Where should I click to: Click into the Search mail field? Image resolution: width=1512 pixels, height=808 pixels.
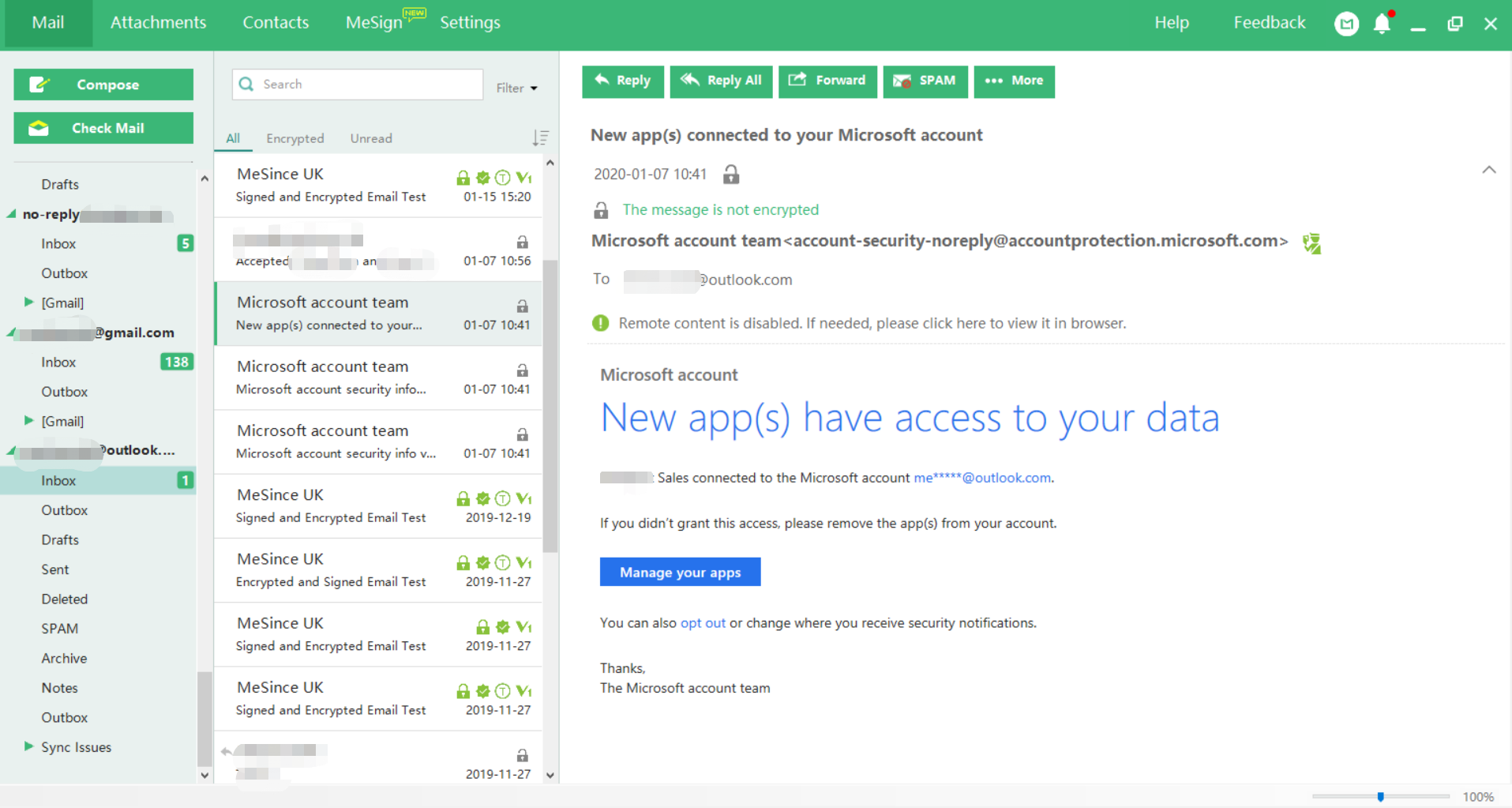point(367,85)
